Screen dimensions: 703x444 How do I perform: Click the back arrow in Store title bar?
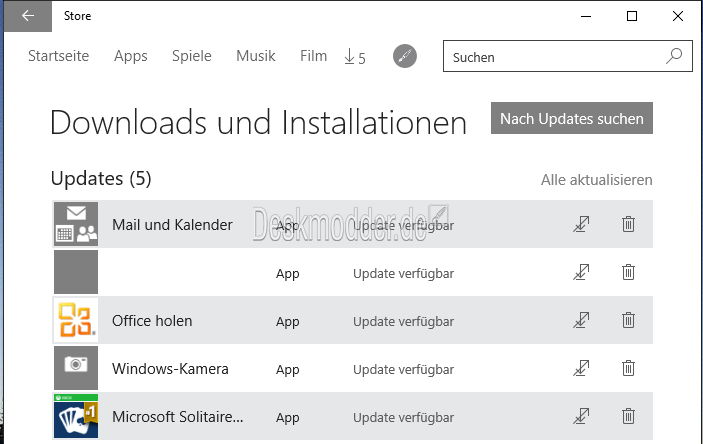(28, 16)
